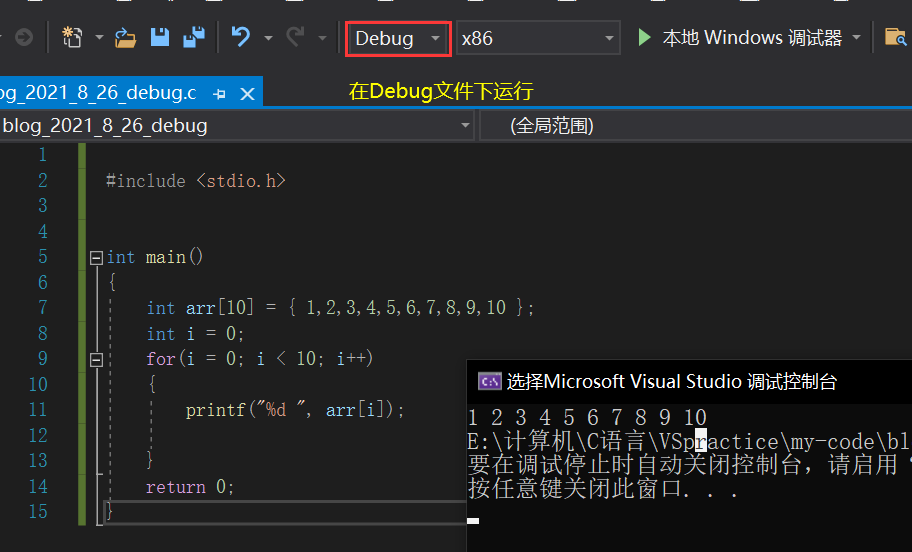The height and width of the screenshot is (552, 912).
Task: Click the E:\计算机\C语言 path in console
Action: 689,442
